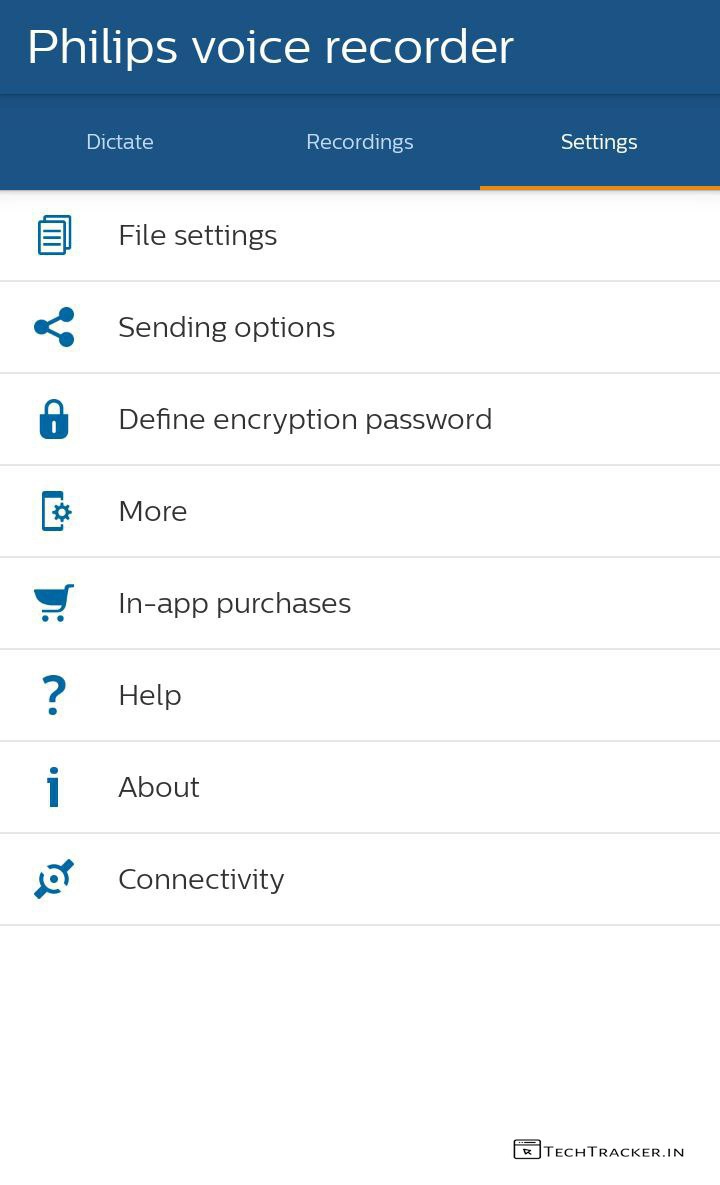Click the Connectivity plug icon
The height and width of the screenshot is (1185, 720).
54,879
